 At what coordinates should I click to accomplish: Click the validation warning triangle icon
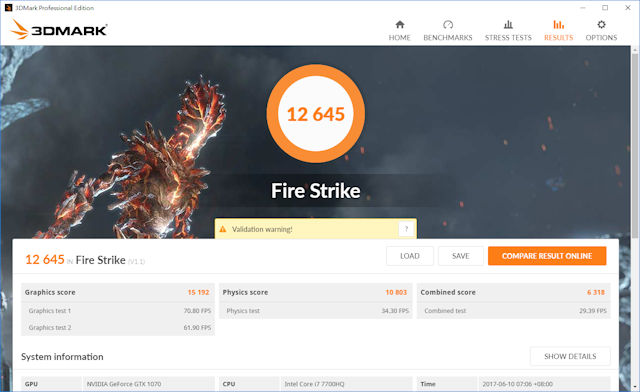pos(223,229)
